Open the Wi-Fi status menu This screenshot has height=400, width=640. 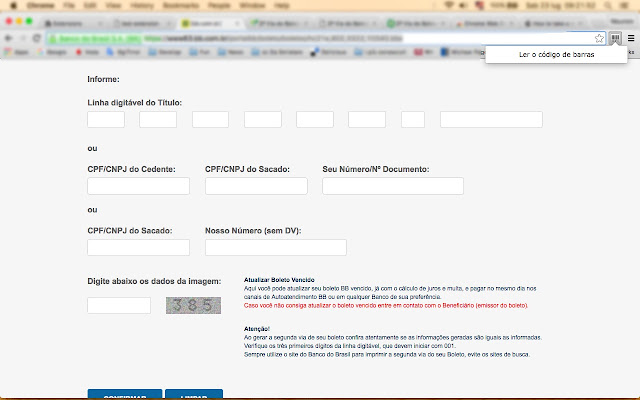(449, 6)
